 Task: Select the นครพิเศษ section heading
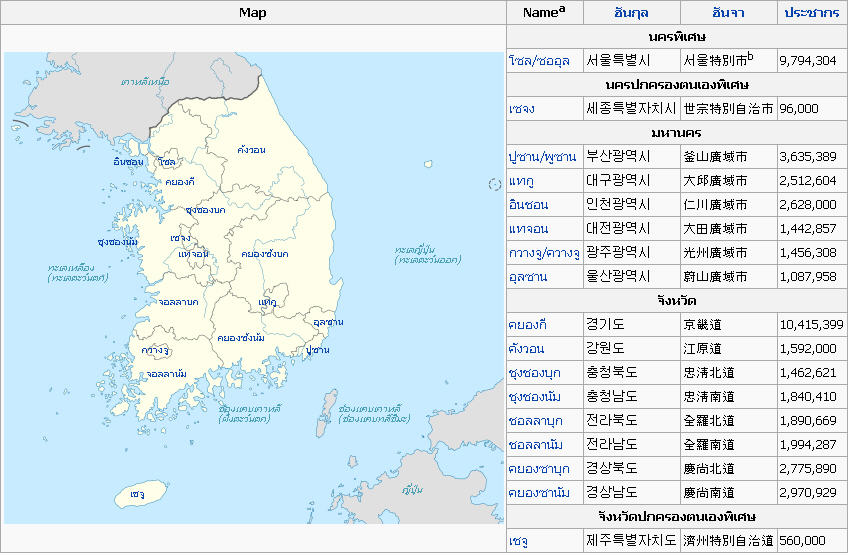tap(677, 37)
